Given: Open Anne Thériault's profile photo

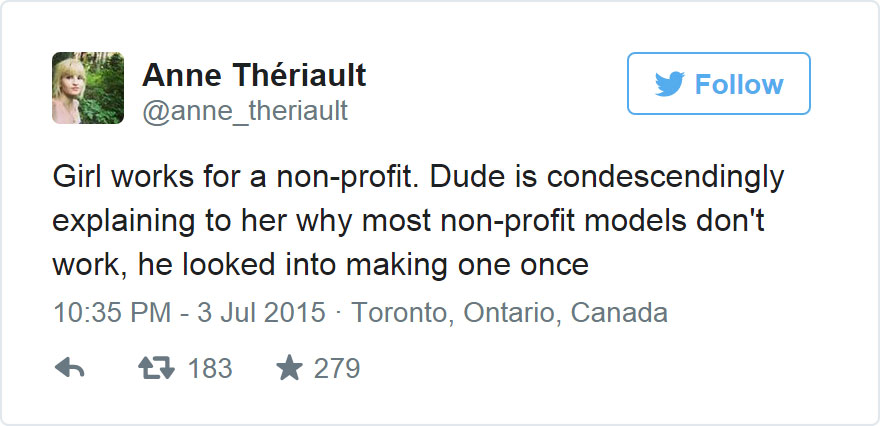Looking at the screenshot, I should coord(88,88).
